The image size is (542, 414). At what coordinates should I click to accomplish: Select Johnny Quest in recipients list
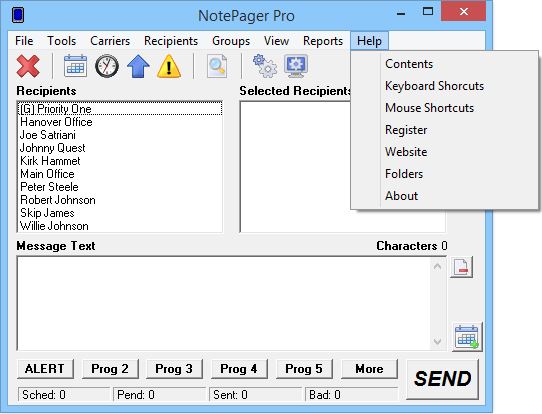pyautogui.click(x=120, y=148)
